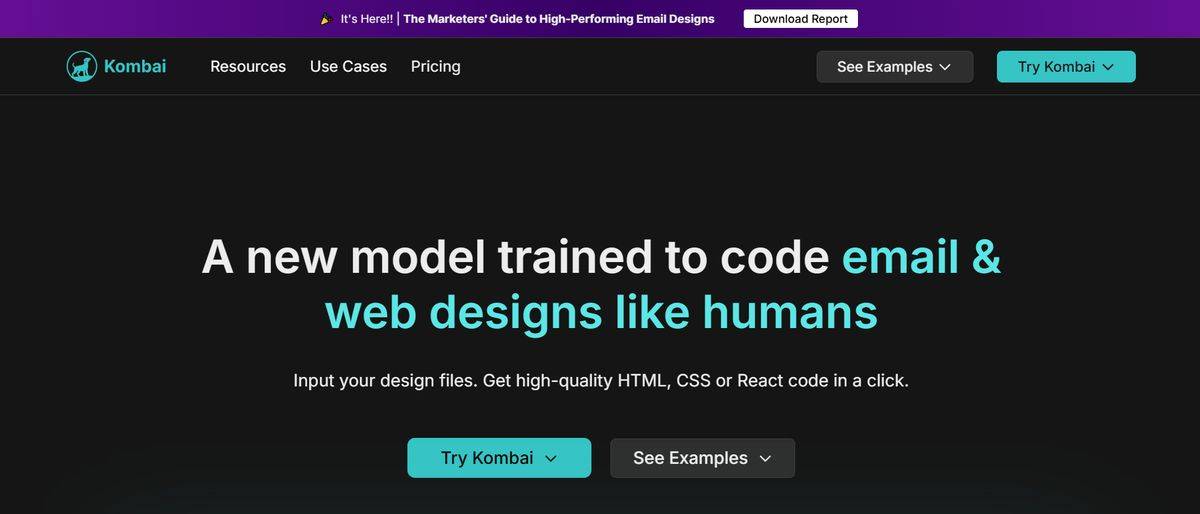Open the Kombai brand name link
Image resolution: width=1200 pixels, height=514 pixels.
[135, 67]
